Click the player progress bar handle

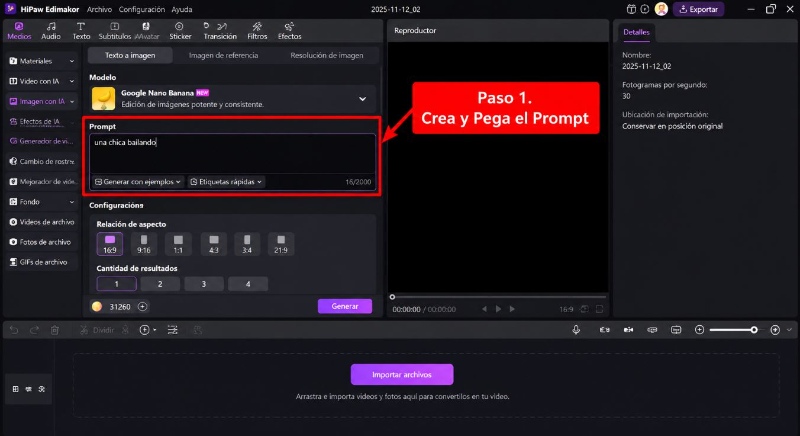(x=392, y=297)
